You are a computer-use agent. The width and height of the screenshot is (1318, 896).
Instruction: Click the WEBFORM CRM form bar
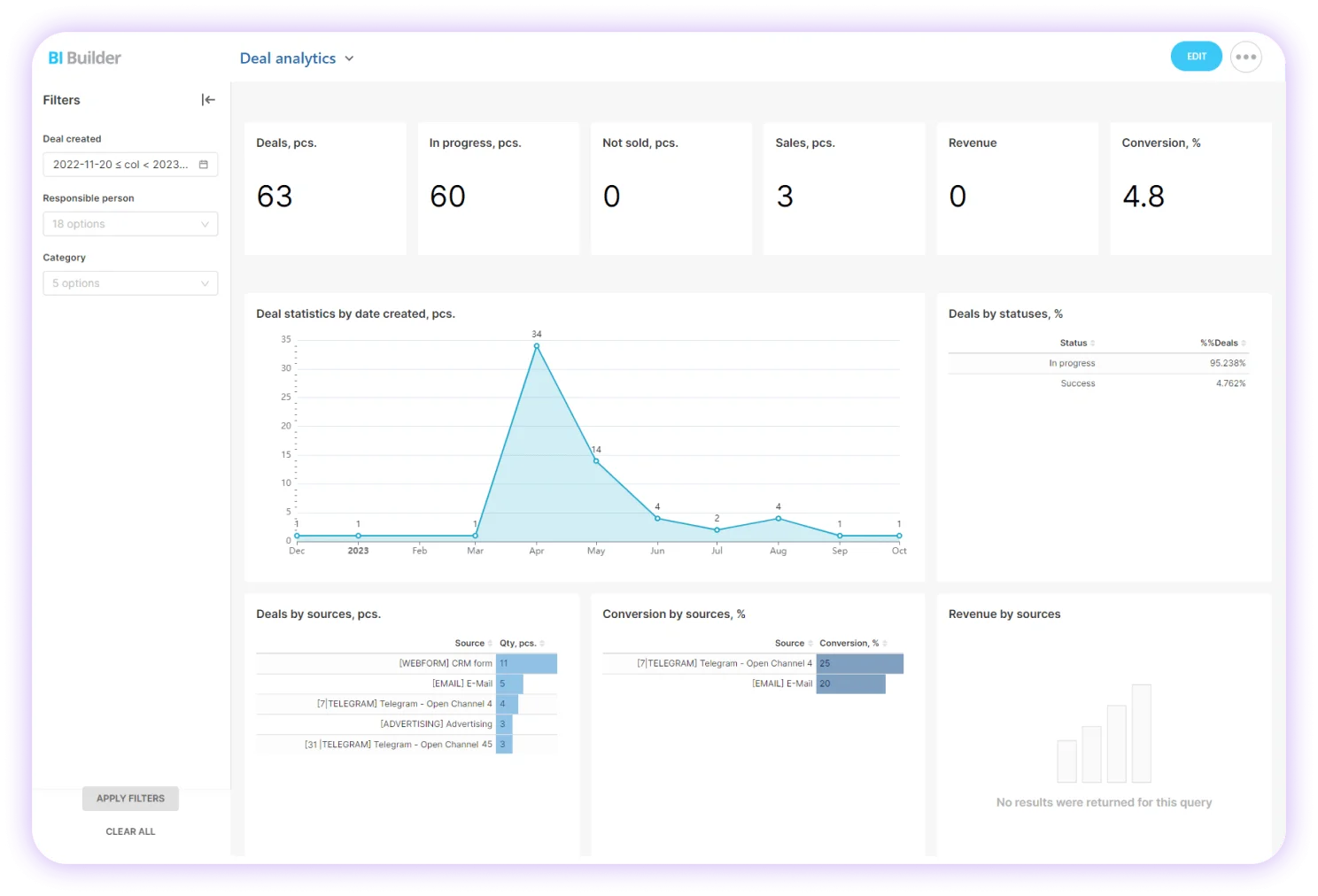click(527, 664)
